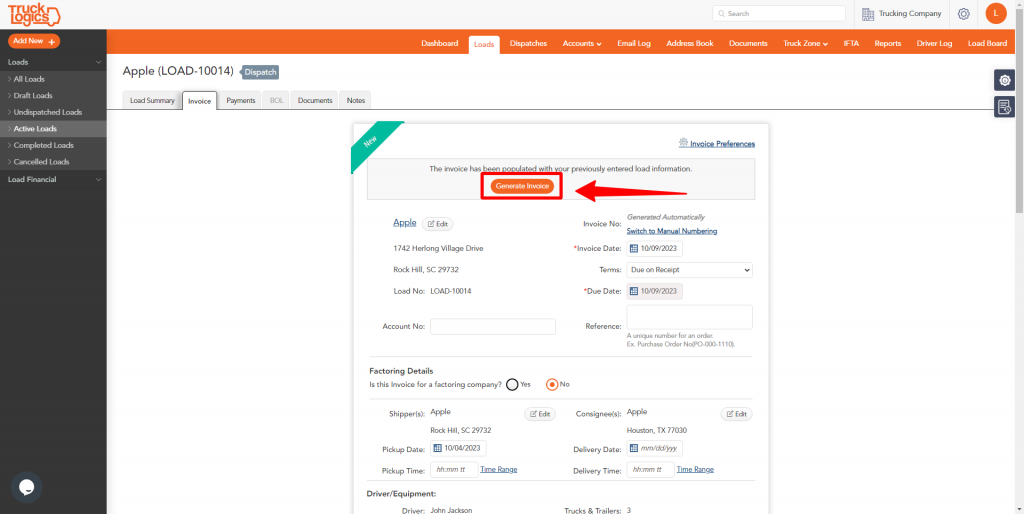Click the TruckLogics logo
Screen dimensions: 1024x514
[x=33, y=14]
